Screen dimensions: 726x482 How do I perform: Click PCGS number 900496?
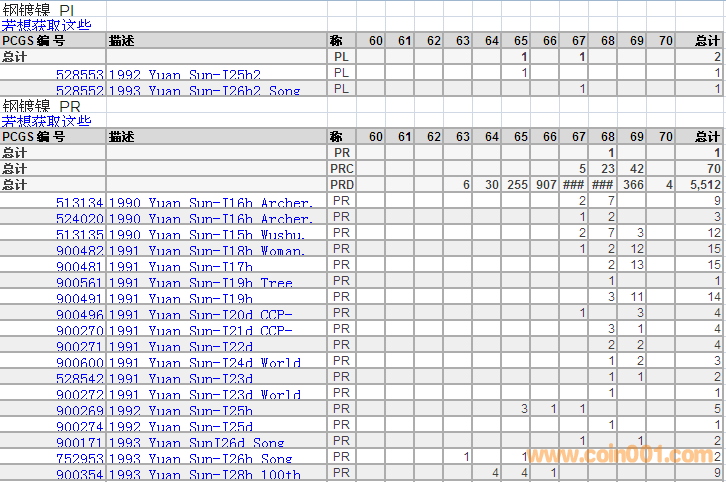pos(80,314)
